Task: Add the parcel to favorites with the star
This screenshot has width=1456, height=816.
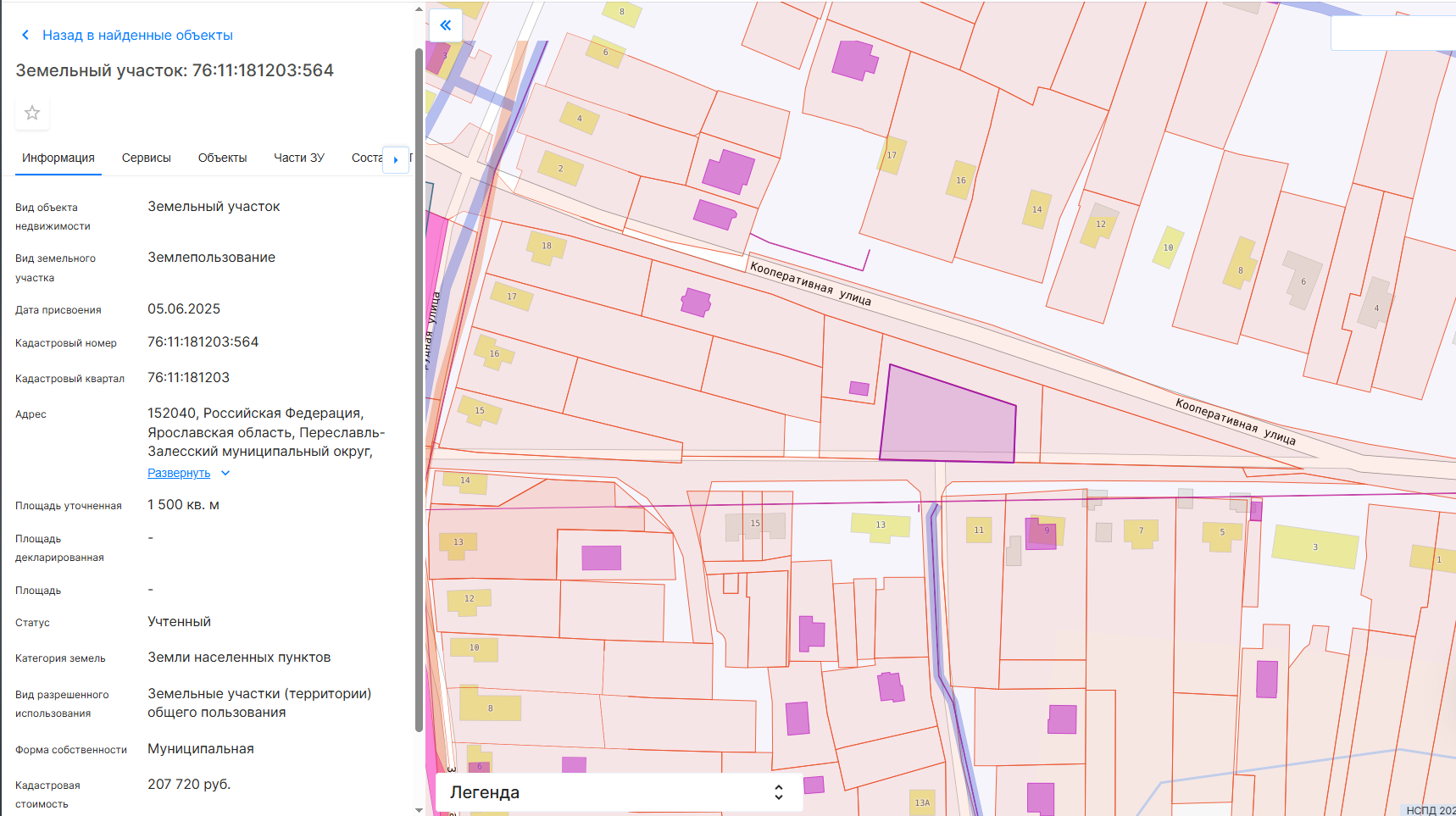Action: (32, 113)
